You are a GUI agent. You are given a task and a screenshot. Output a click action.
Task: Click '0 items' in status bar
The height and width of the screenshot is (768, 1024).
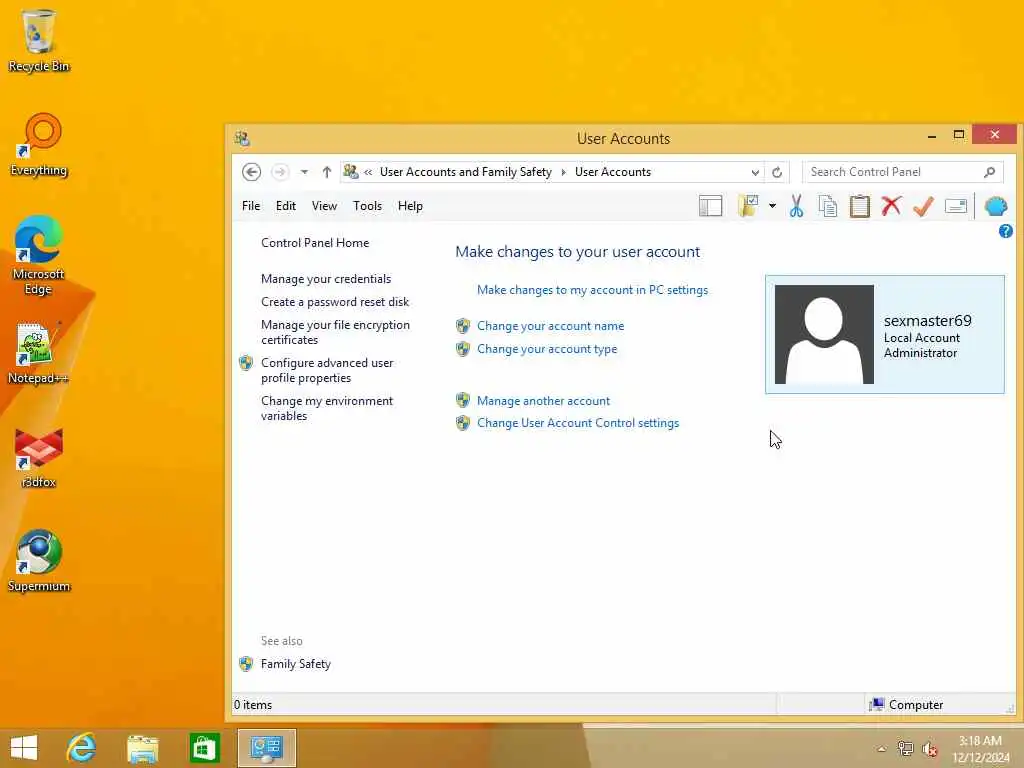pos(253,705)
